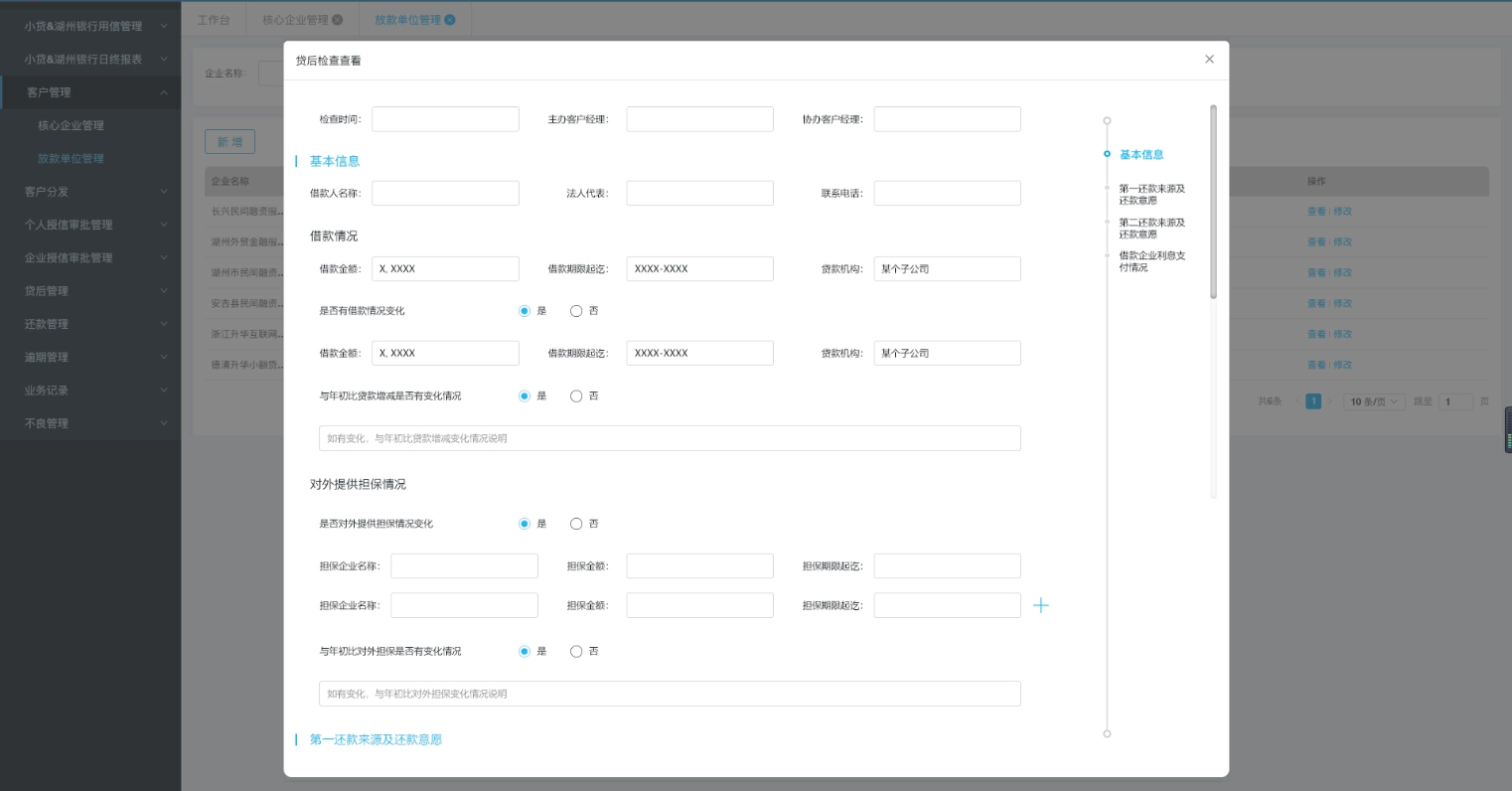This screenshot has height=791, width=1512.
Task: Jump to 借款企业利息支付情况 in the anchor navigation
Action: tap(1151, 261)
